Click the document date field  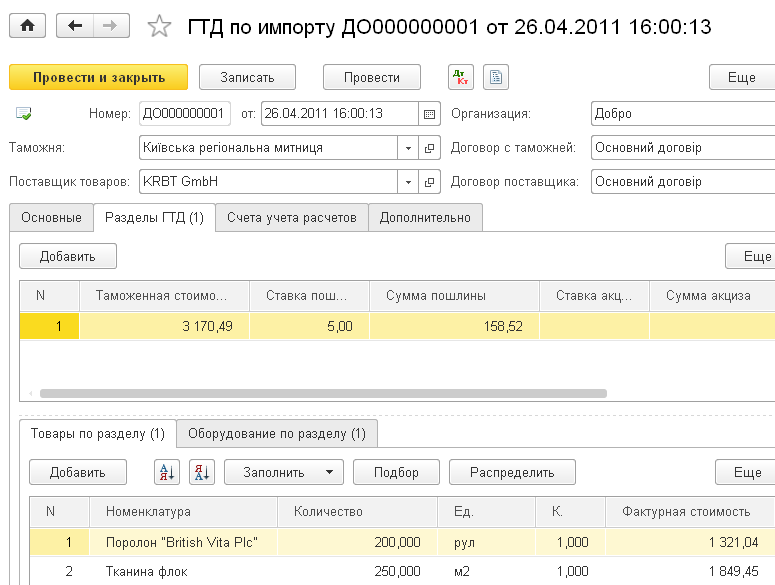click(340, 114)
